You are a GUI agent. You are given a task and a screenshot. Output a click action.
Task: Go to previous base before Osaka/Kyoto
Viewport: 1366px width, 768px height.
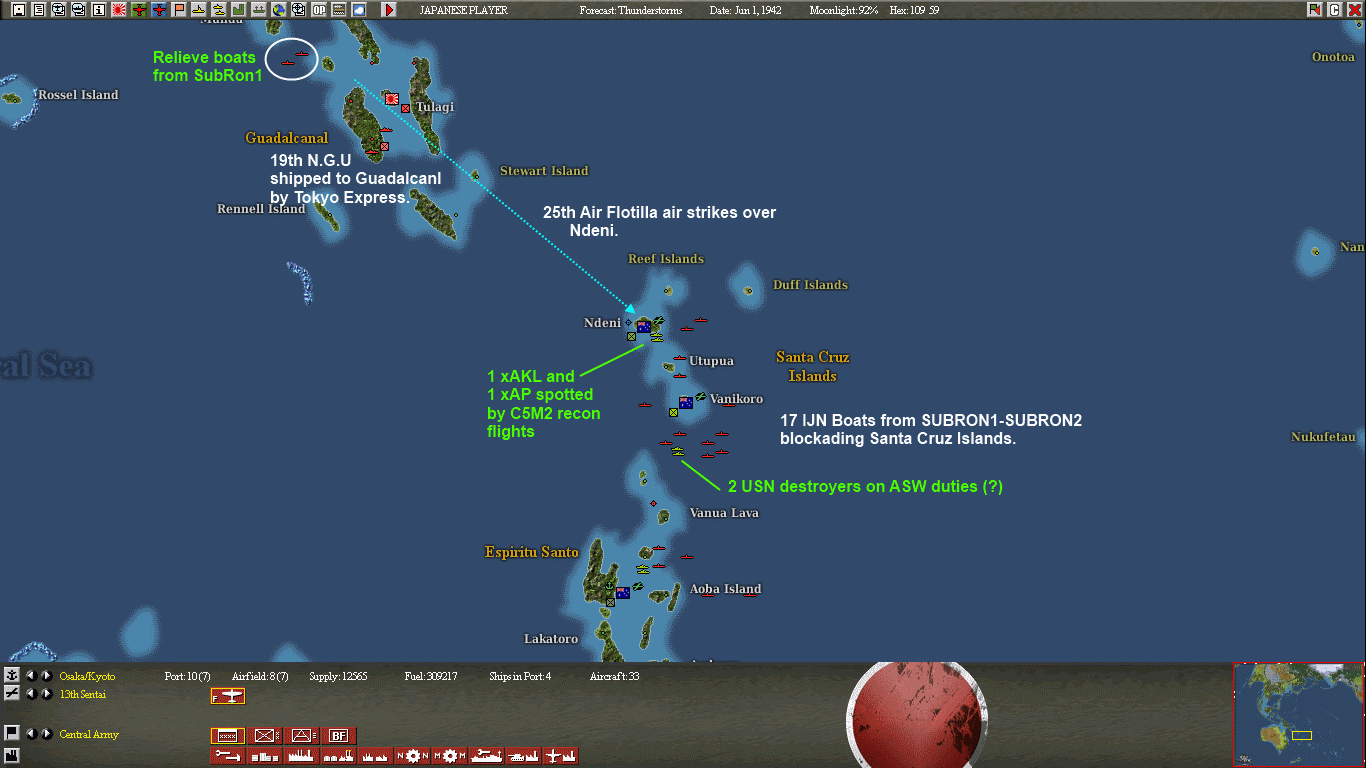point(31,676)
